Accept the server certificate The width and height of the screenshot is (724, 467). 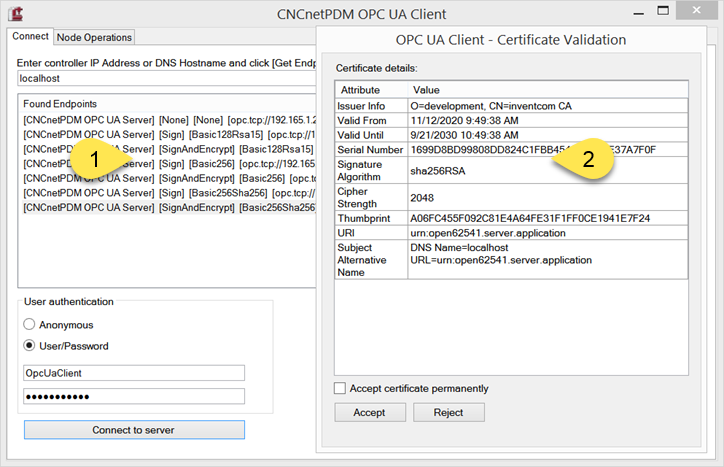369,412
